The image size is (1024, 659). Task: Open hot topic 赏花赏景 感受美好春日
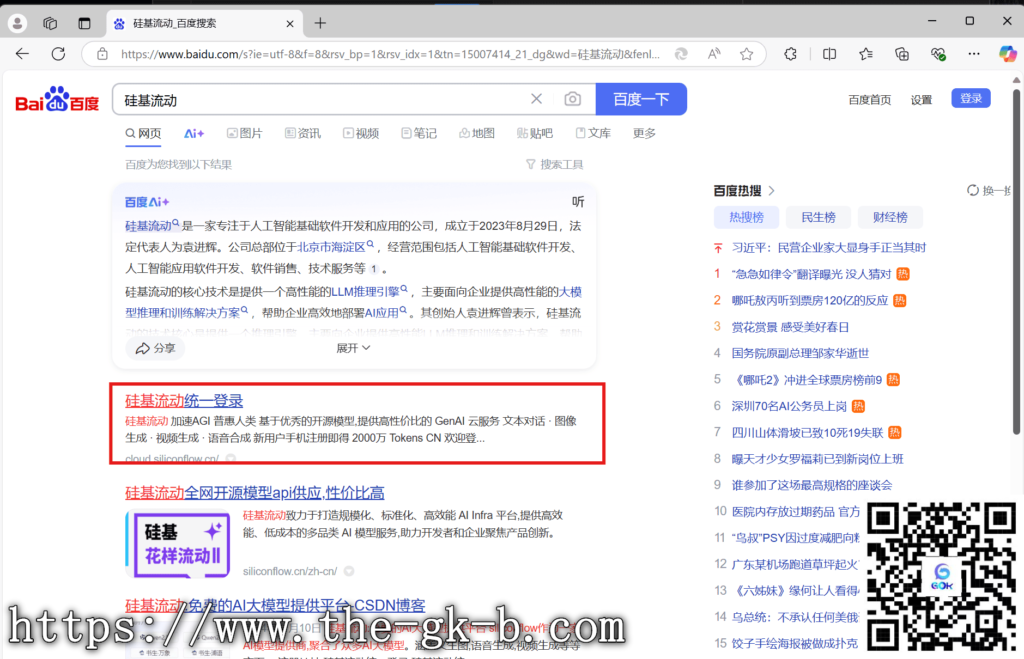coord(790,327)
